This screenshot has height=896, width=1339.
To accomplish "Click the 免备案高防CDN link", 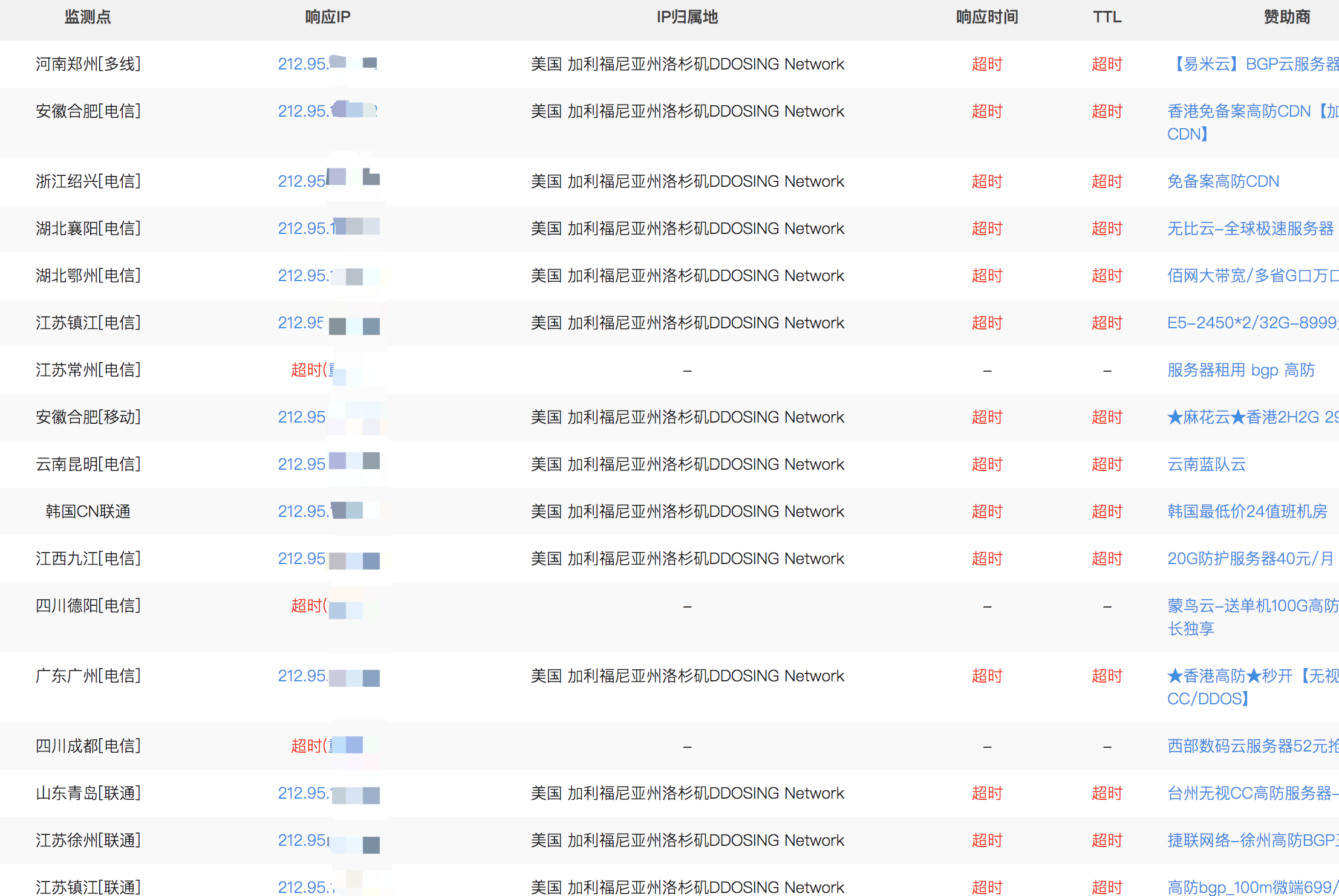I will click(1223, 181).
